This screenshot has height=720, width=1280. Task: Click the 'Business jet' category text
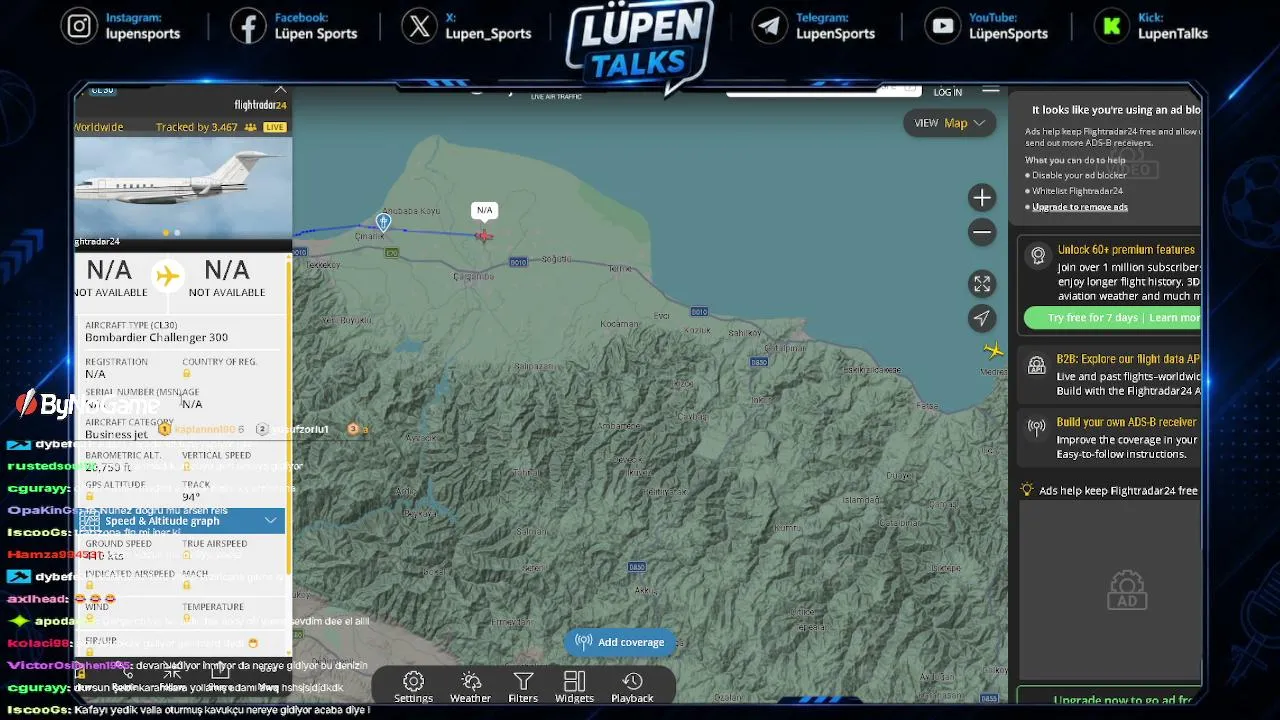[116, 434]
